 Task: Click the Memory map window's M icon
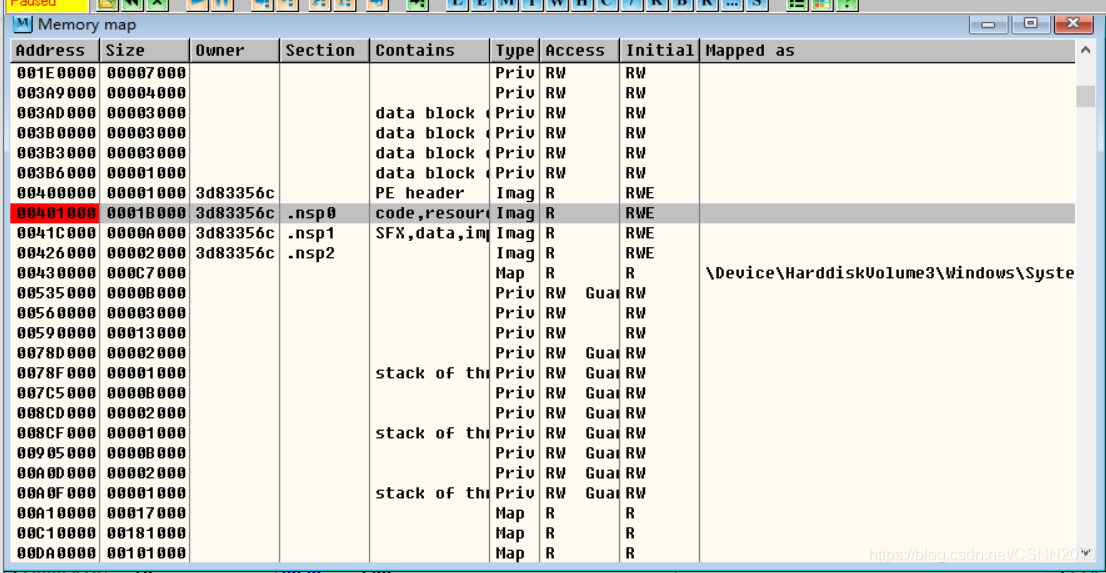(x=24, y=25)
